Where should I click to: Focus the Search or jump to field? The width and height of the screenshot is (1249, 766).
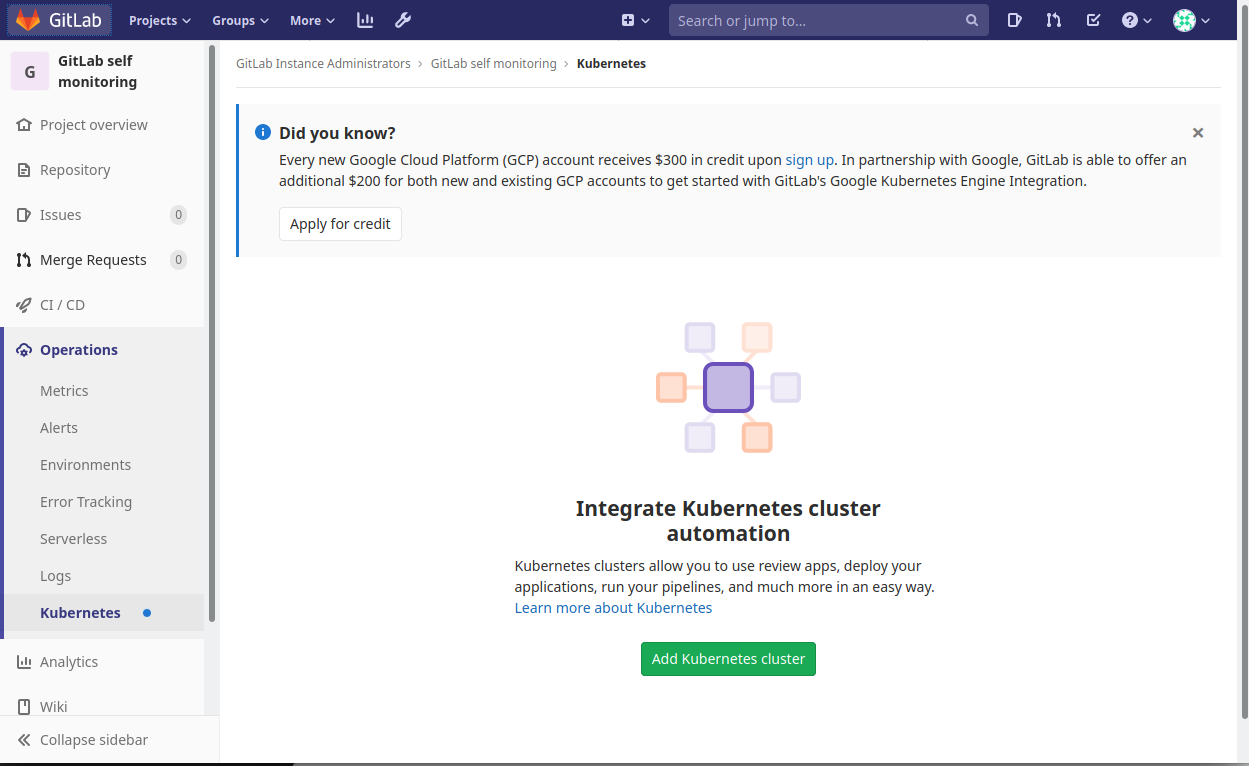click(x=828, y=20)
